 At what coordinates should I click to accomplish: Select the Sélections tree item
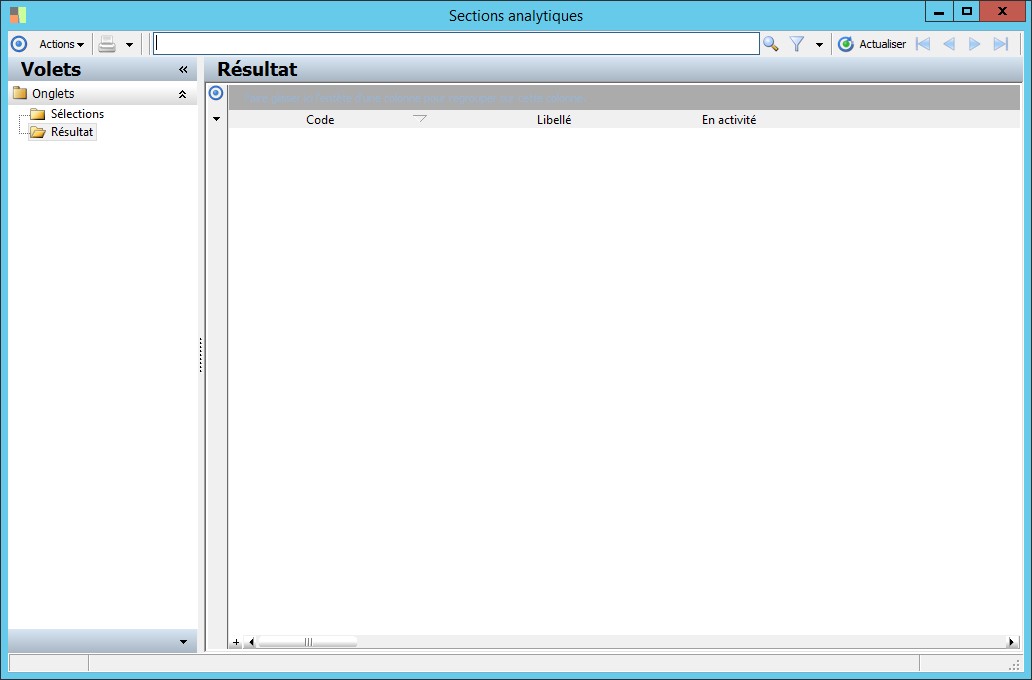(x=77, y=114)
